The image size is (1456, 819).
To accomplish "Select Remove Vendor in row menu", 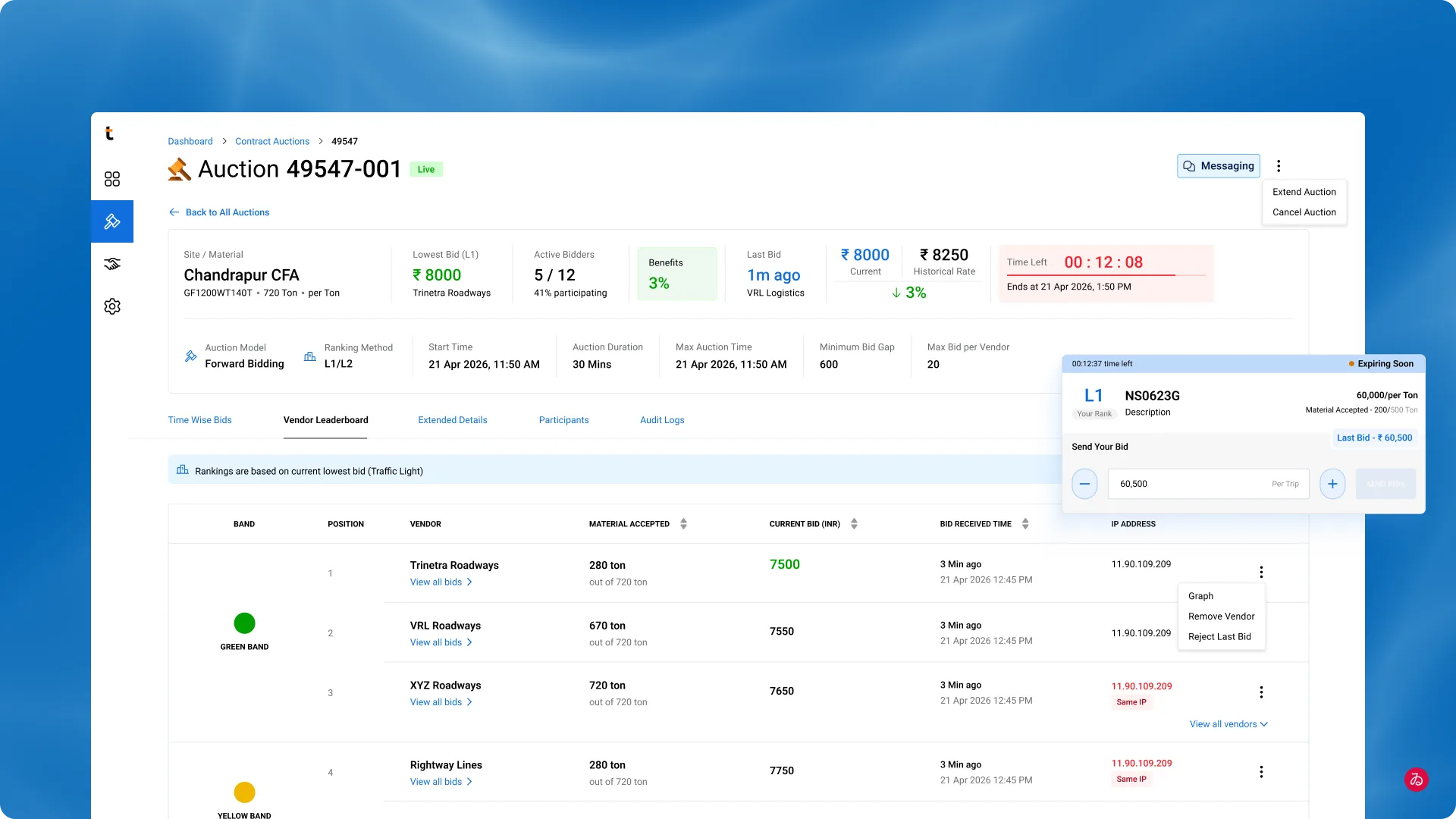I will pos(1221,617).
